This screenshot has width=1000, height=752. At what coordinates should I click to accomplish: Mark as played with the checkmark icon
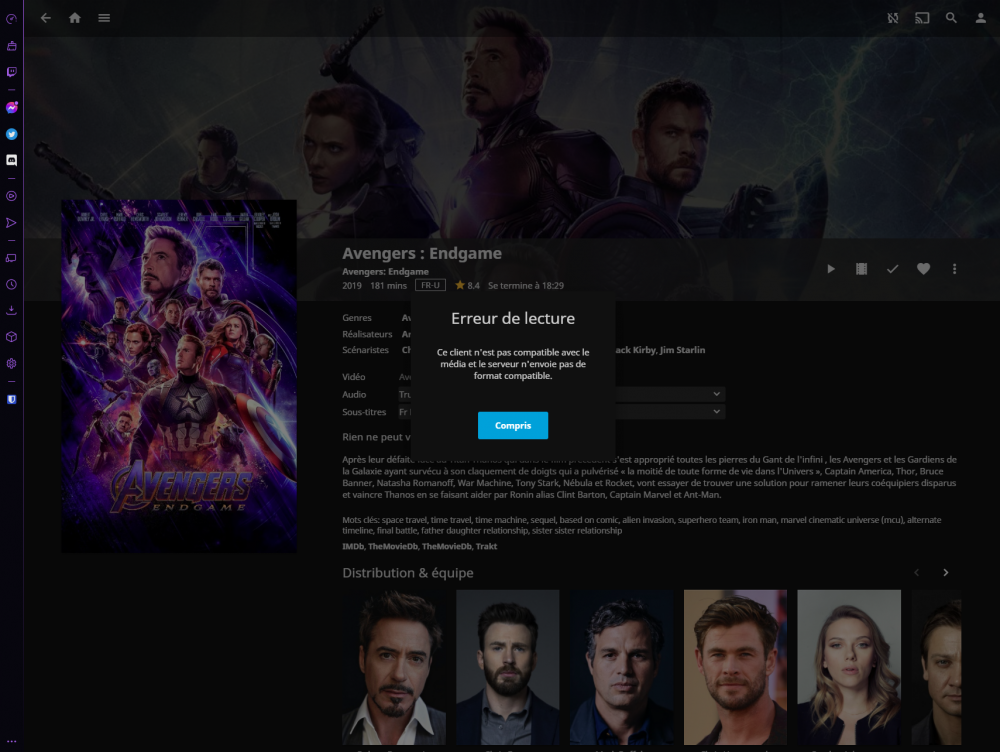click(x=892, y=269)
